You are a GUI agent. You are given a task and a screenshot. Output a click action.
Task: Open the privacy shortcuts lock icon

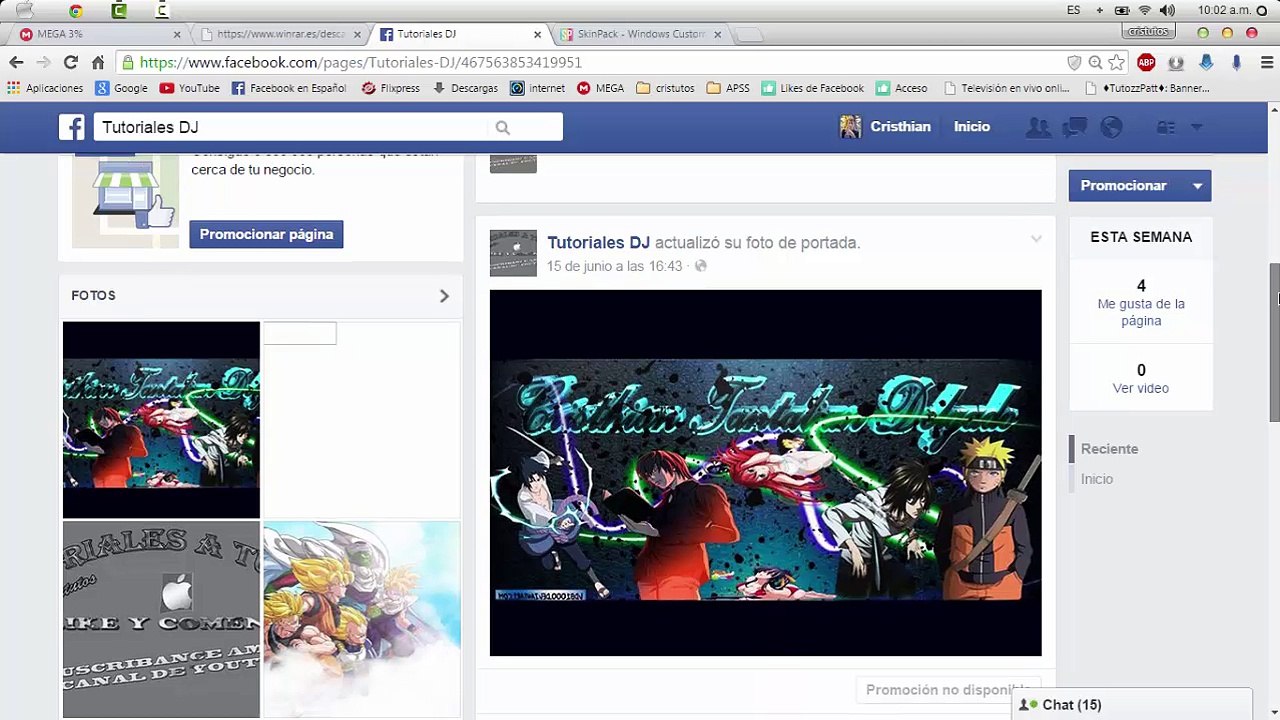click(x=1166, y=127)
